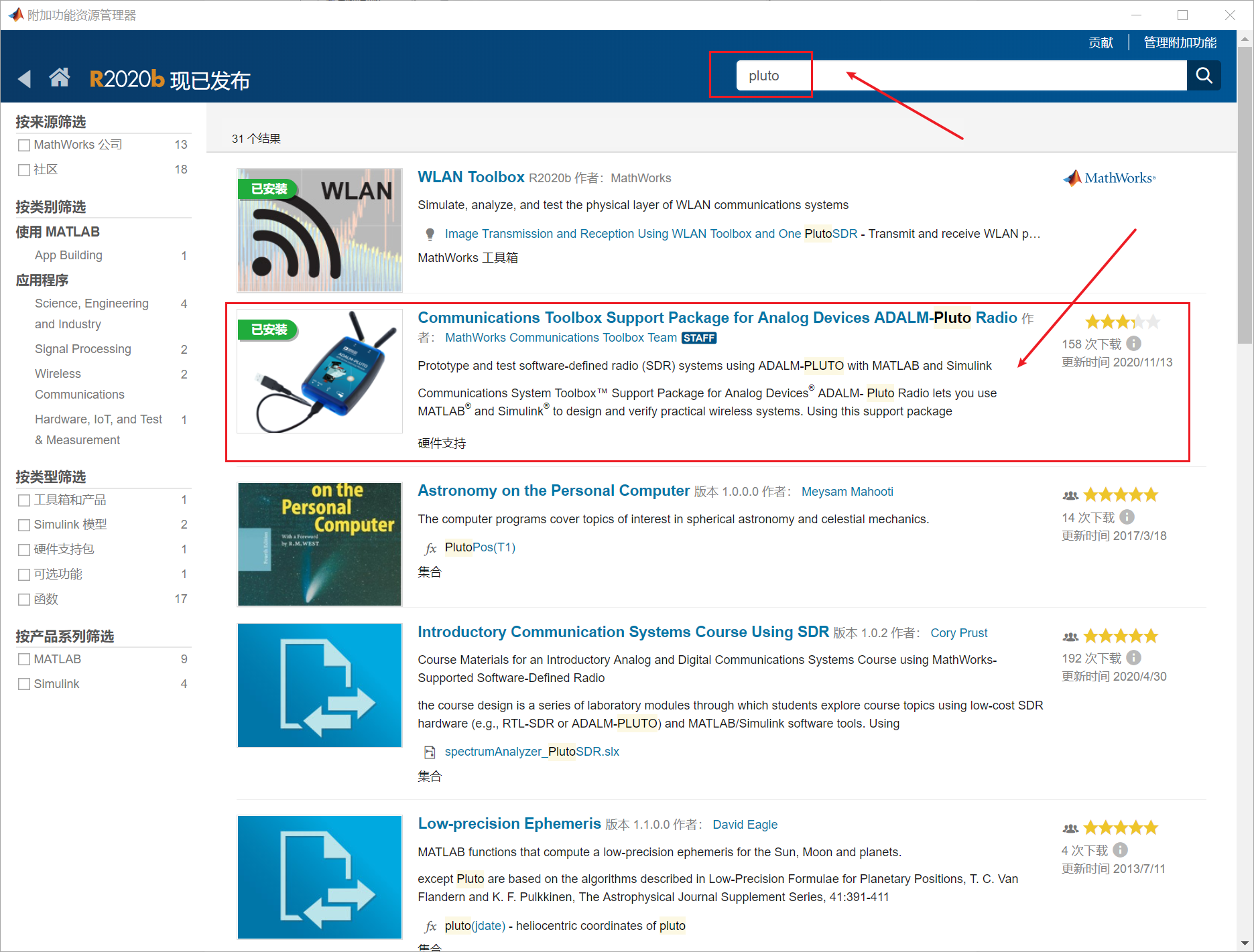This screenshot has height=952, width=1254.
Task: Click the search field containing pluto
Action: (961, 75)
